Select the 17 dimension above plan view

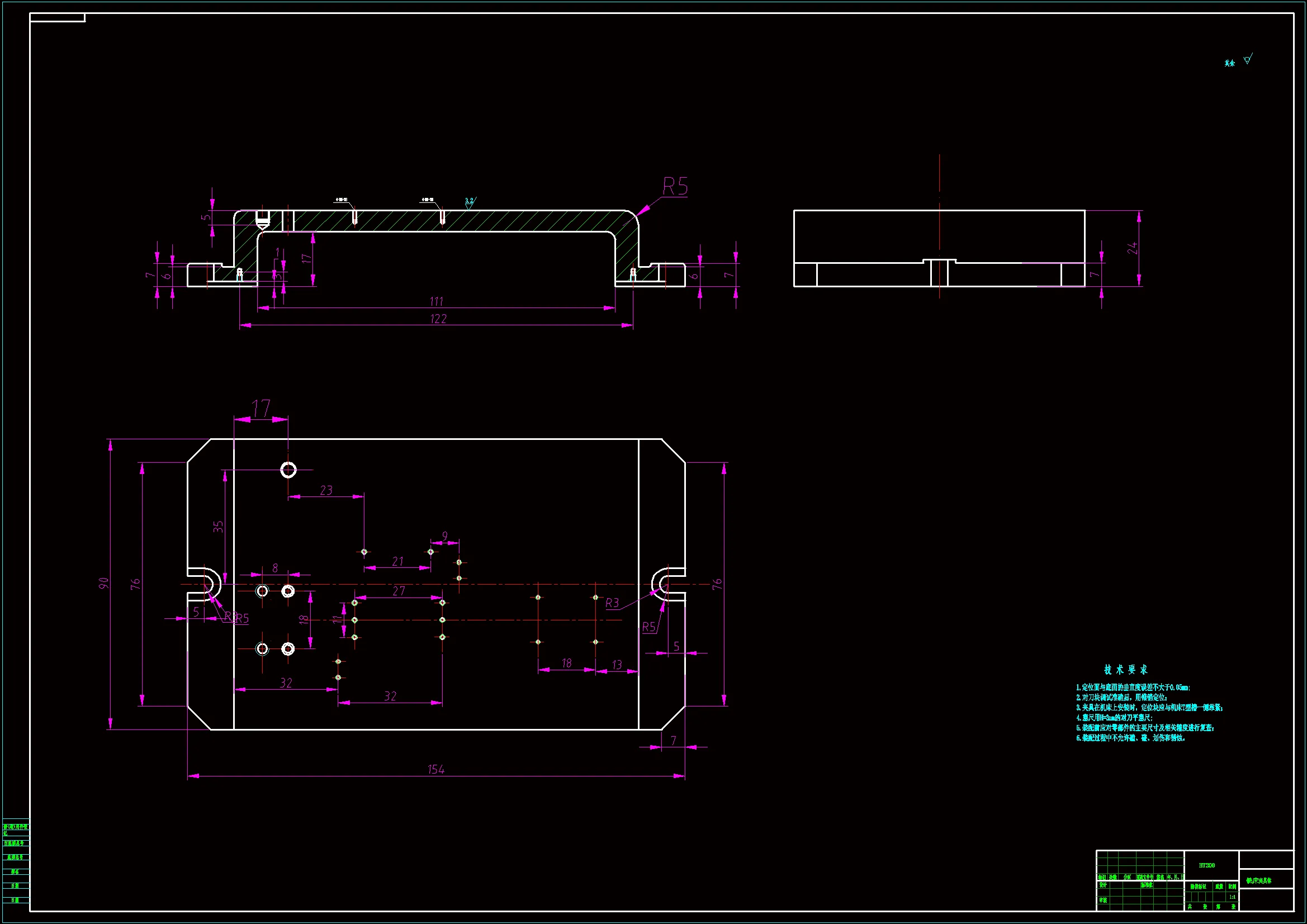(x=261, y=408)
